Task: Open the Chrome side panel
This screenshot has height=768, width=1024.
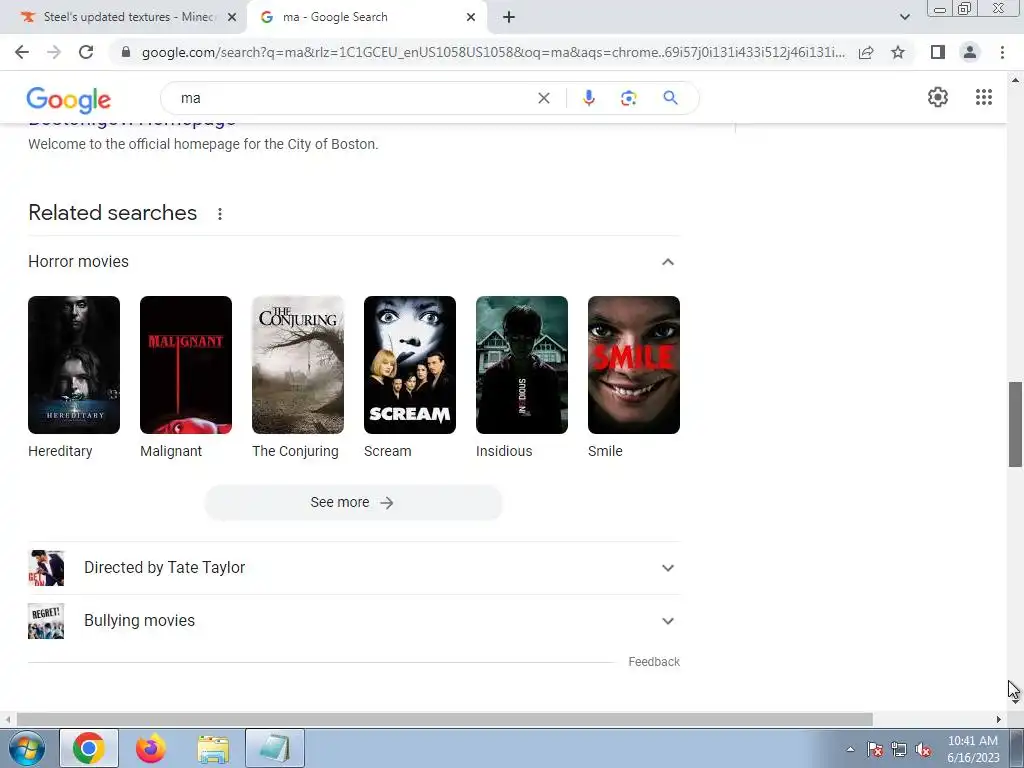Action: (x=938, y=52)
